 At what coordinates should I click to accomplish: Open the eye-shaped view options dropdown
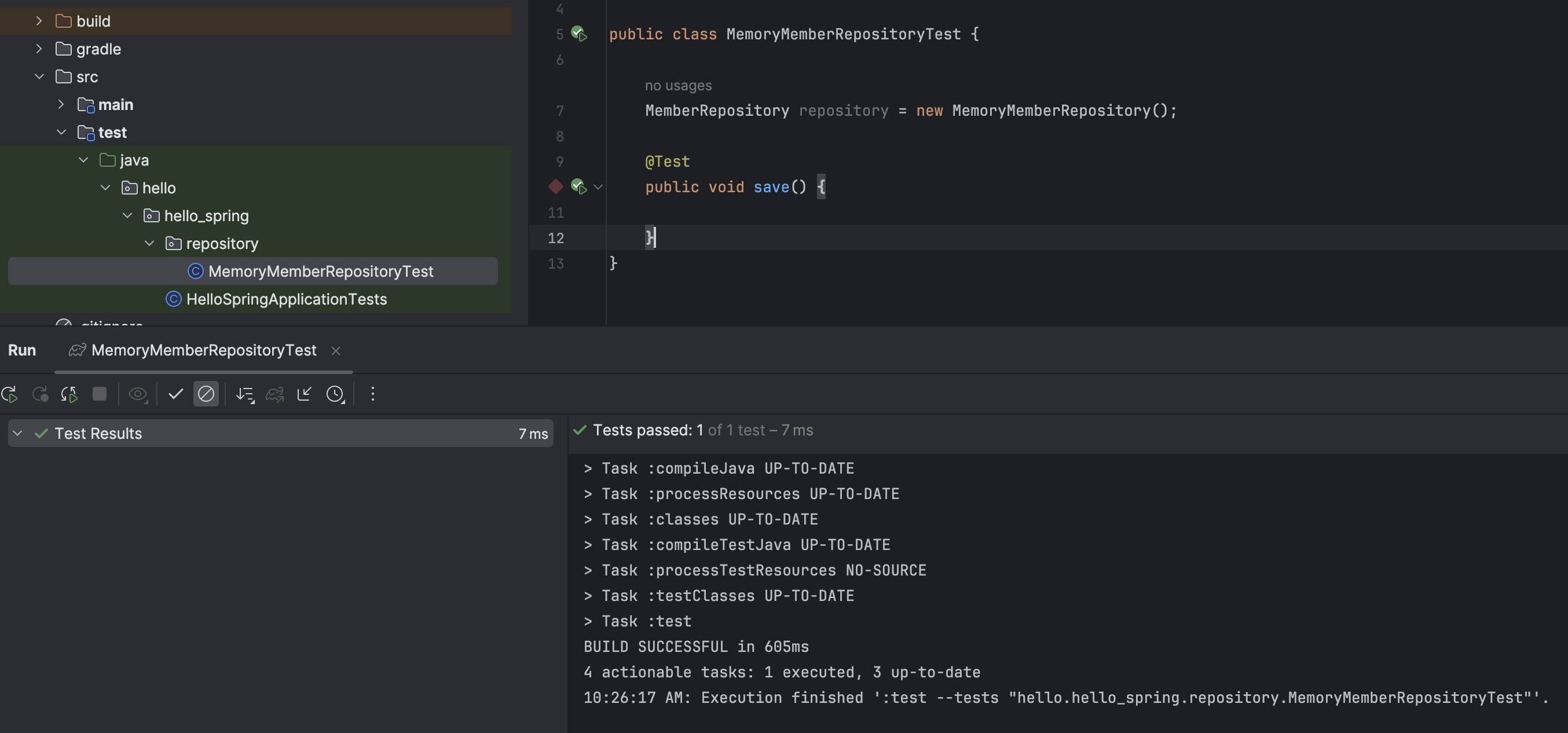(138, 394)
